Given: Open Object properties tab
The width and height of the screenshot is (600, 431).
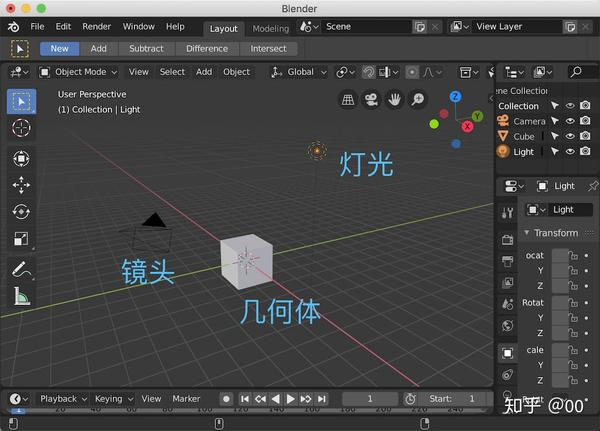Looking at the screenshot, I should [x=507, y=353].
